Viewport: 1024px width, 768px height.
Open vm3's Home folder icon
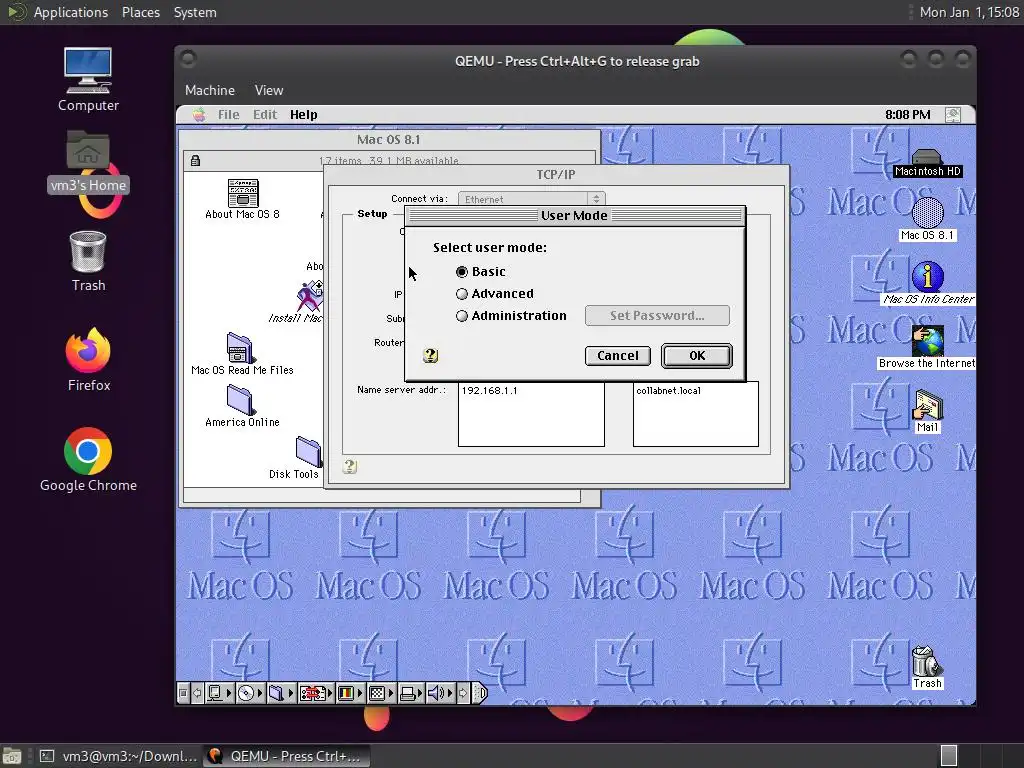pyautogui.click(x=88, y=162)
